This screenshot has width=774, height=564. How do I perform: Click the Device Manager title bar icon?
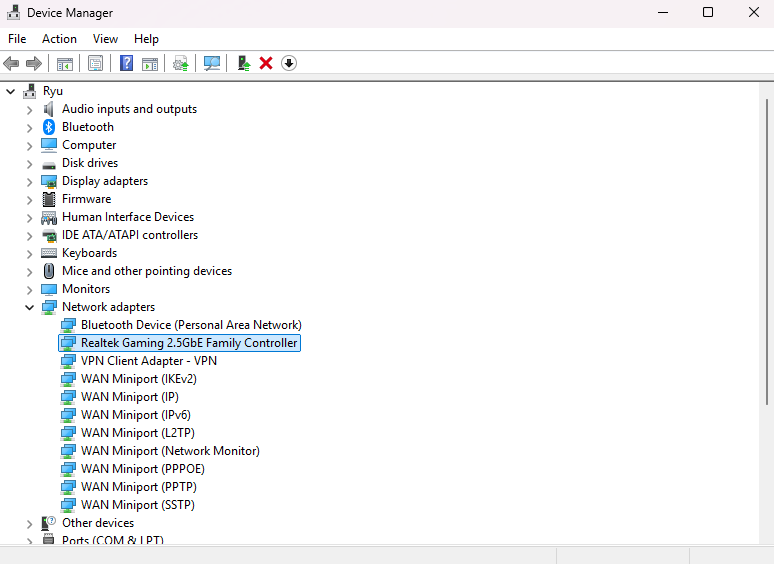13,12
